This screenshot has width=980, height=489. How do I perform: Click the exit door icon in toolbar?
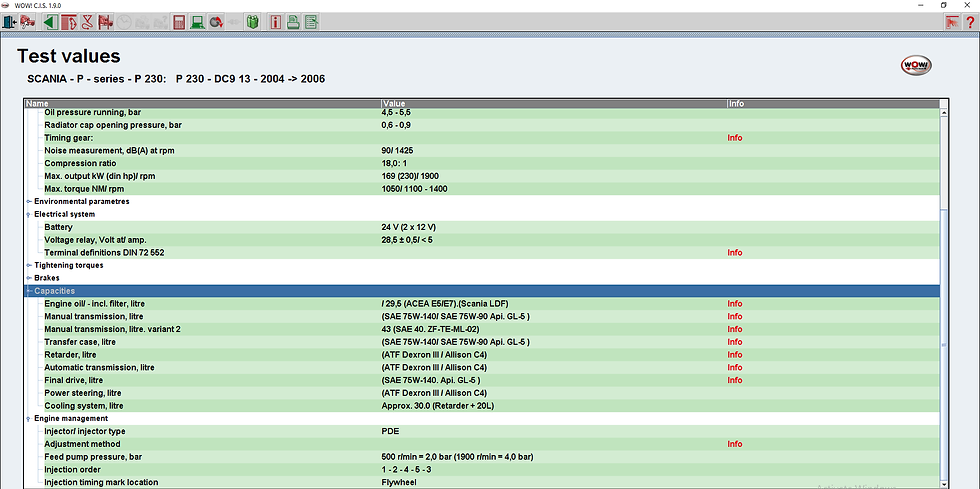[9, 22]
